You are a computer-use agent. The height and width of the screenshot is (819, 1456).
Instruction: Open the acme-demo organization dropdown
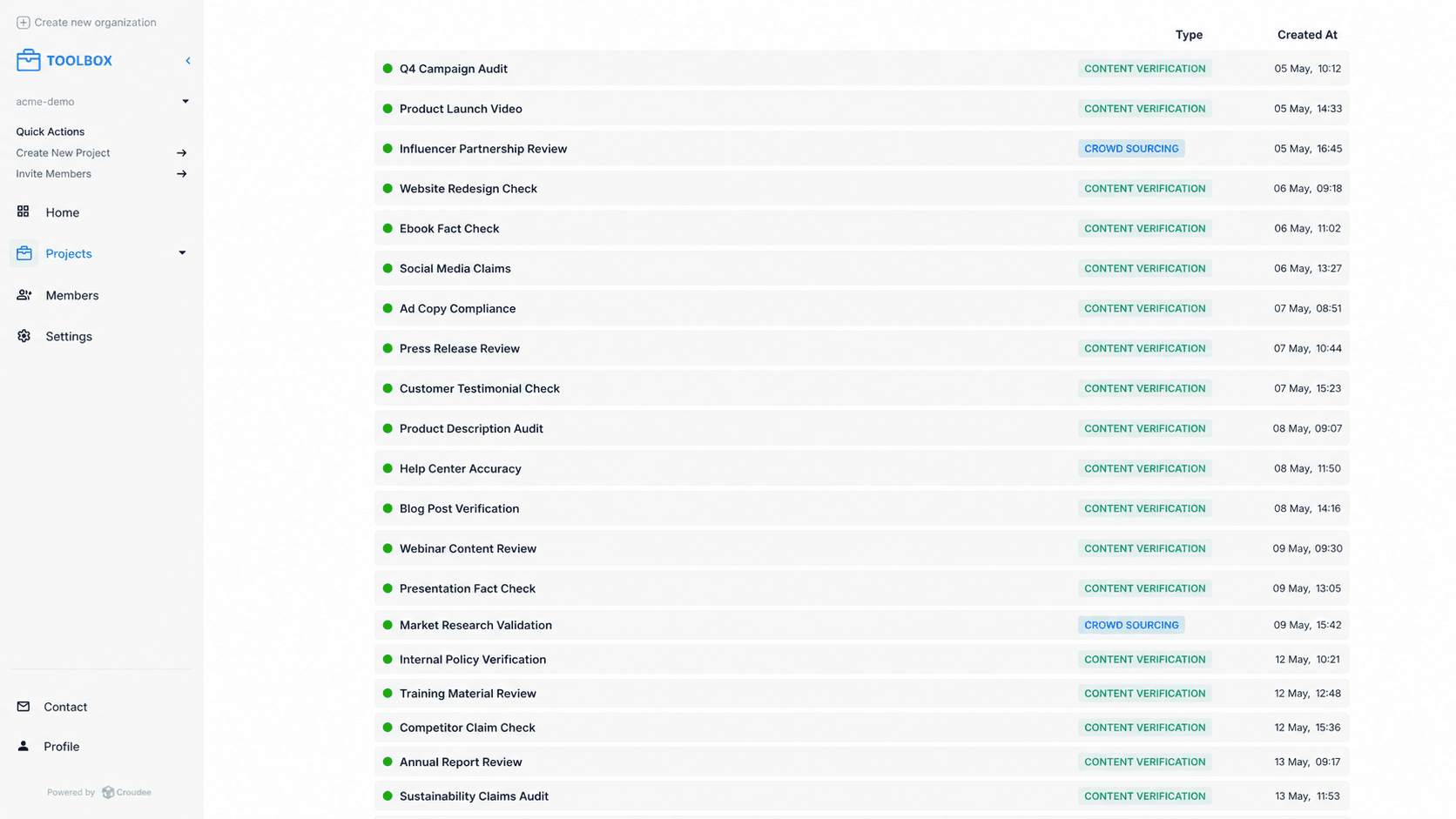pyautogui.click(x=102, y=102)
